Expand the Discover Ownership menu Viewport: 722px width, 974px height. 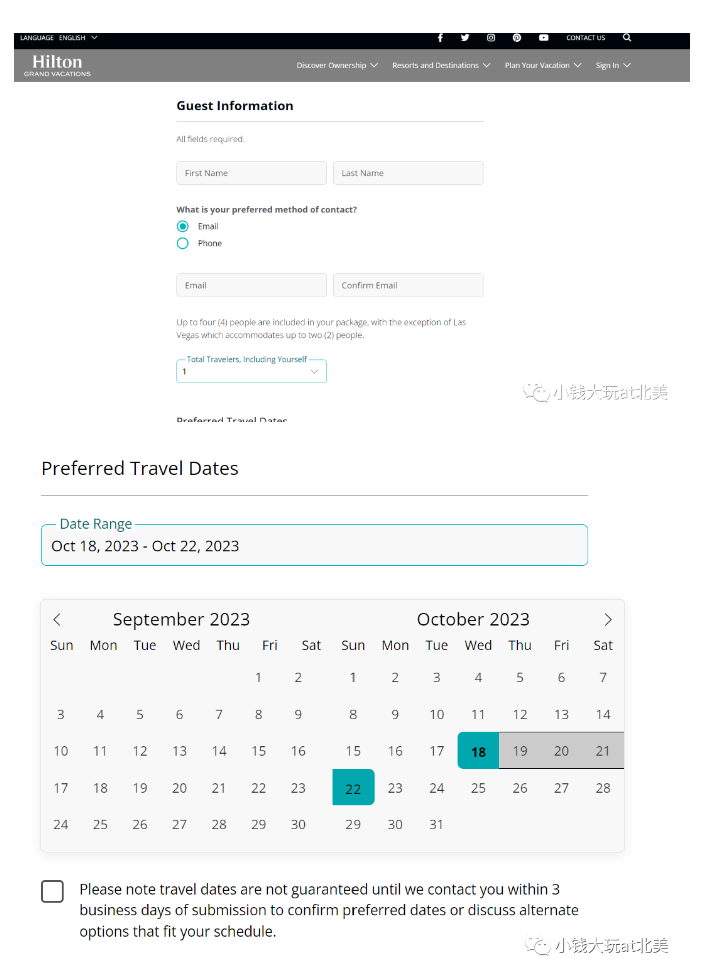tap(337, 66)
